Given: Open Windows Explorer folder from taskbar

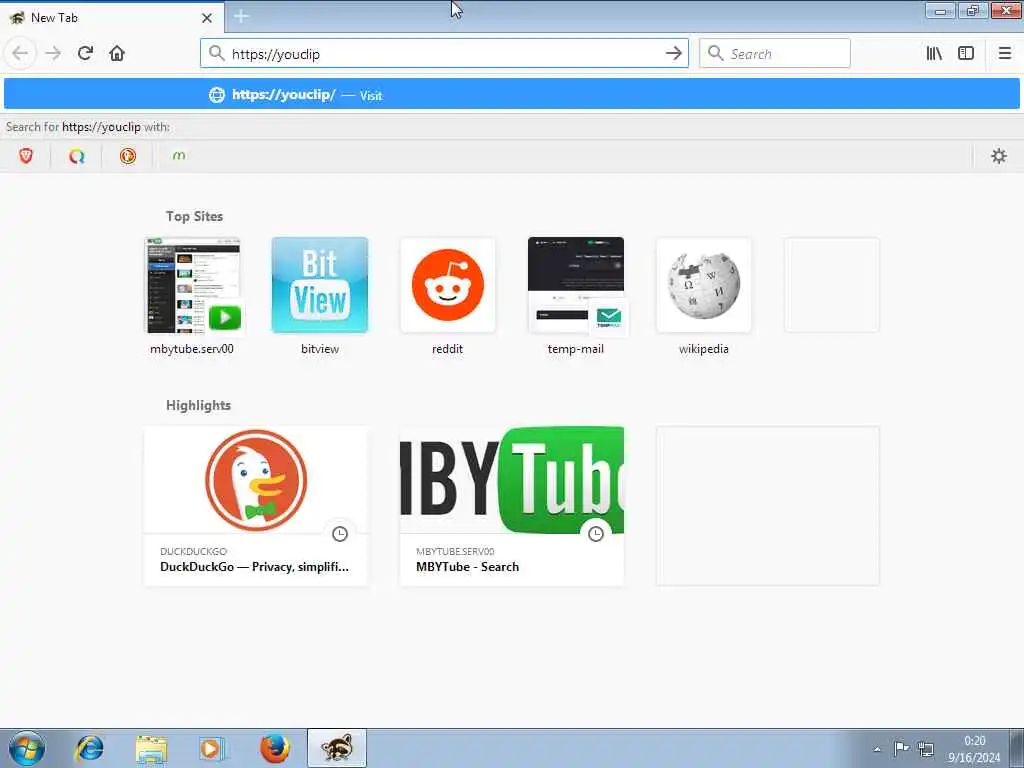Looking at the screenshot, I should coord(152,748).
